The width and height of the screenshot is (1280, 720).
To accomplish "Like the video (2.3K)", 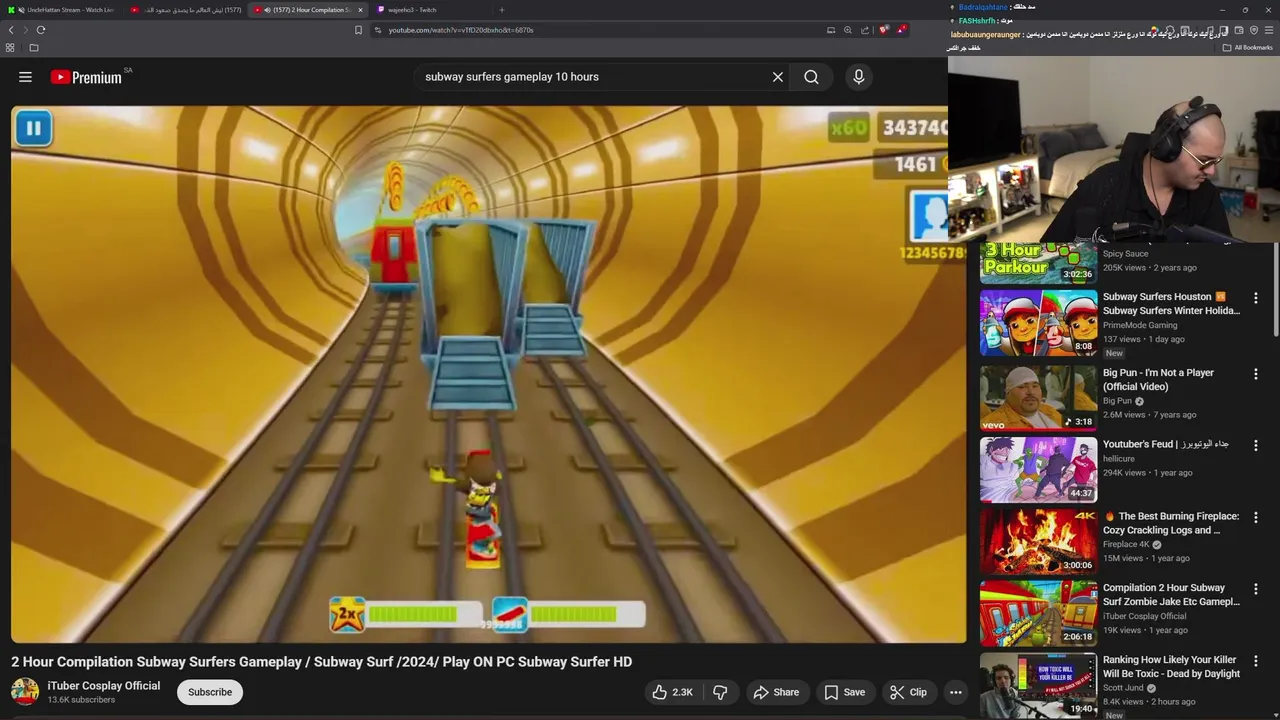I will pos(672,692).
